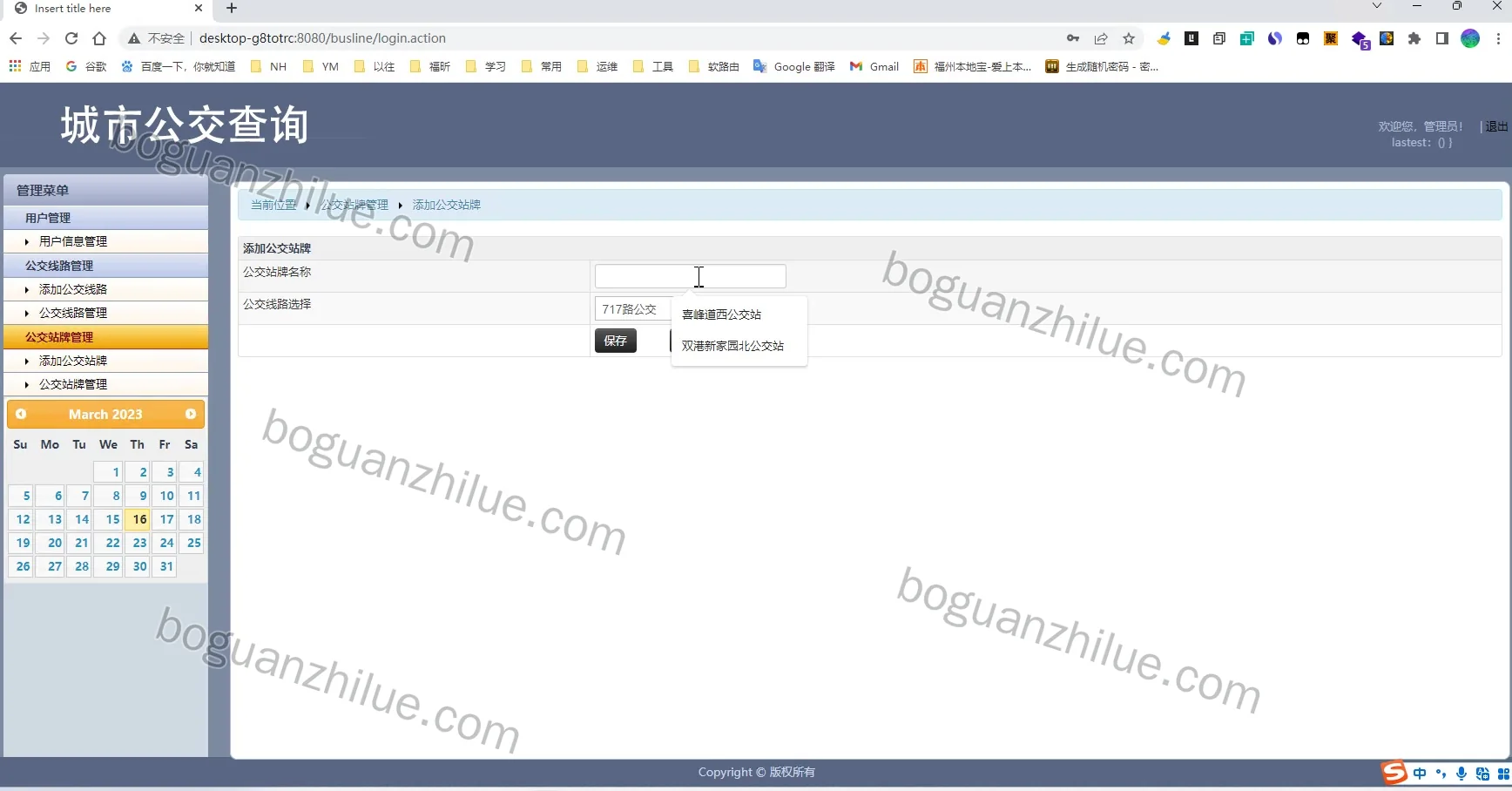Expand 用户管理 menu section
The width and height of the screenshot is (1512, 791).
coord(106,218)
